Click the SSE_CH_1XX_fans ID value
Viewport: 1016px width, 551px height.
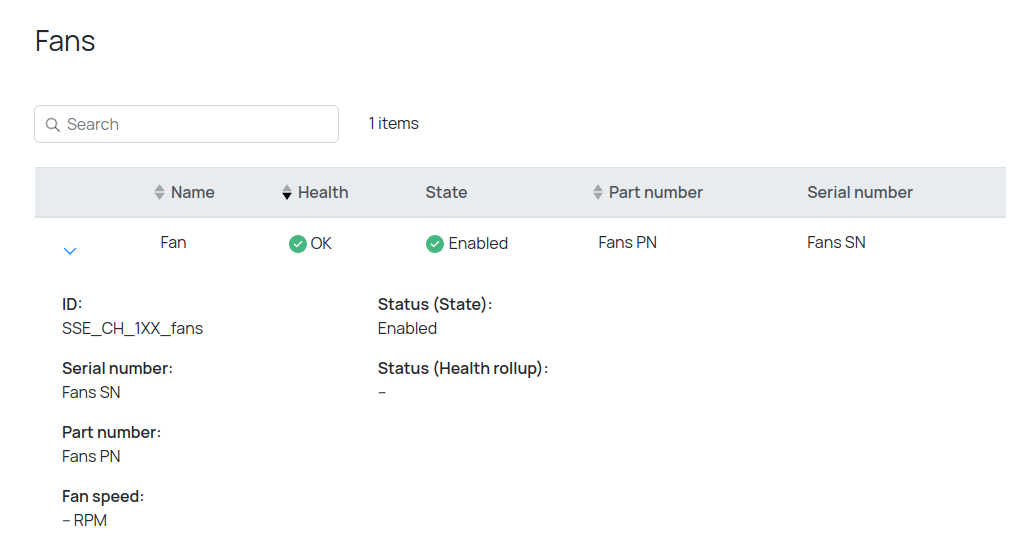tap(132, 328)
